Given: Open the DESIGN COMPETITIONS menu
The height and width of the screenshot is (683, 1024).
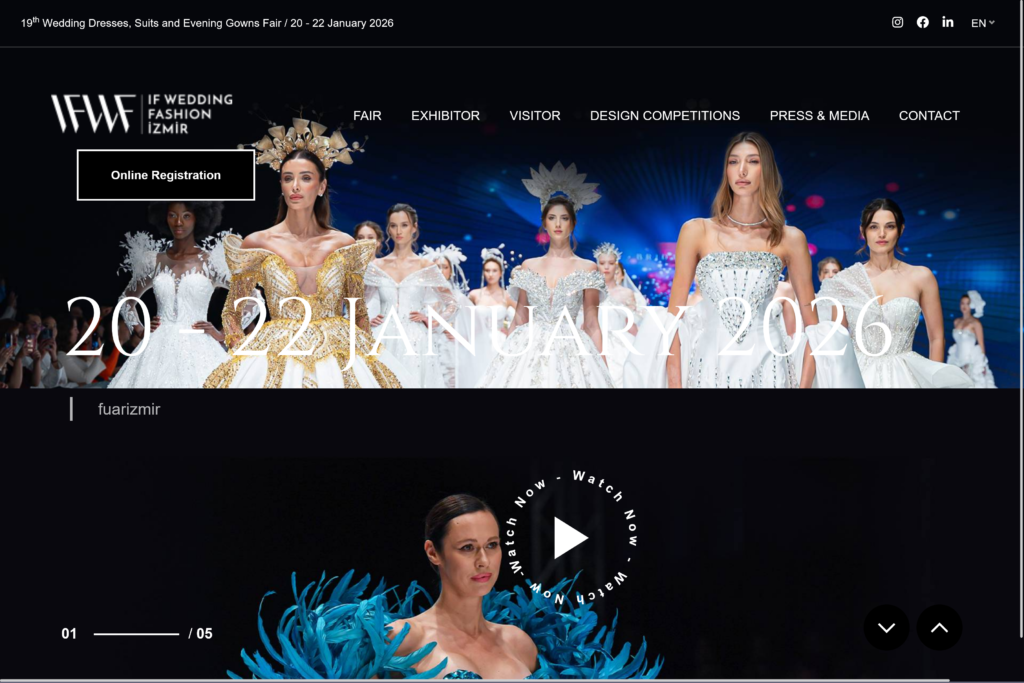Looking at the screenshot, I should pyautogui.click(x=665, y=115).
